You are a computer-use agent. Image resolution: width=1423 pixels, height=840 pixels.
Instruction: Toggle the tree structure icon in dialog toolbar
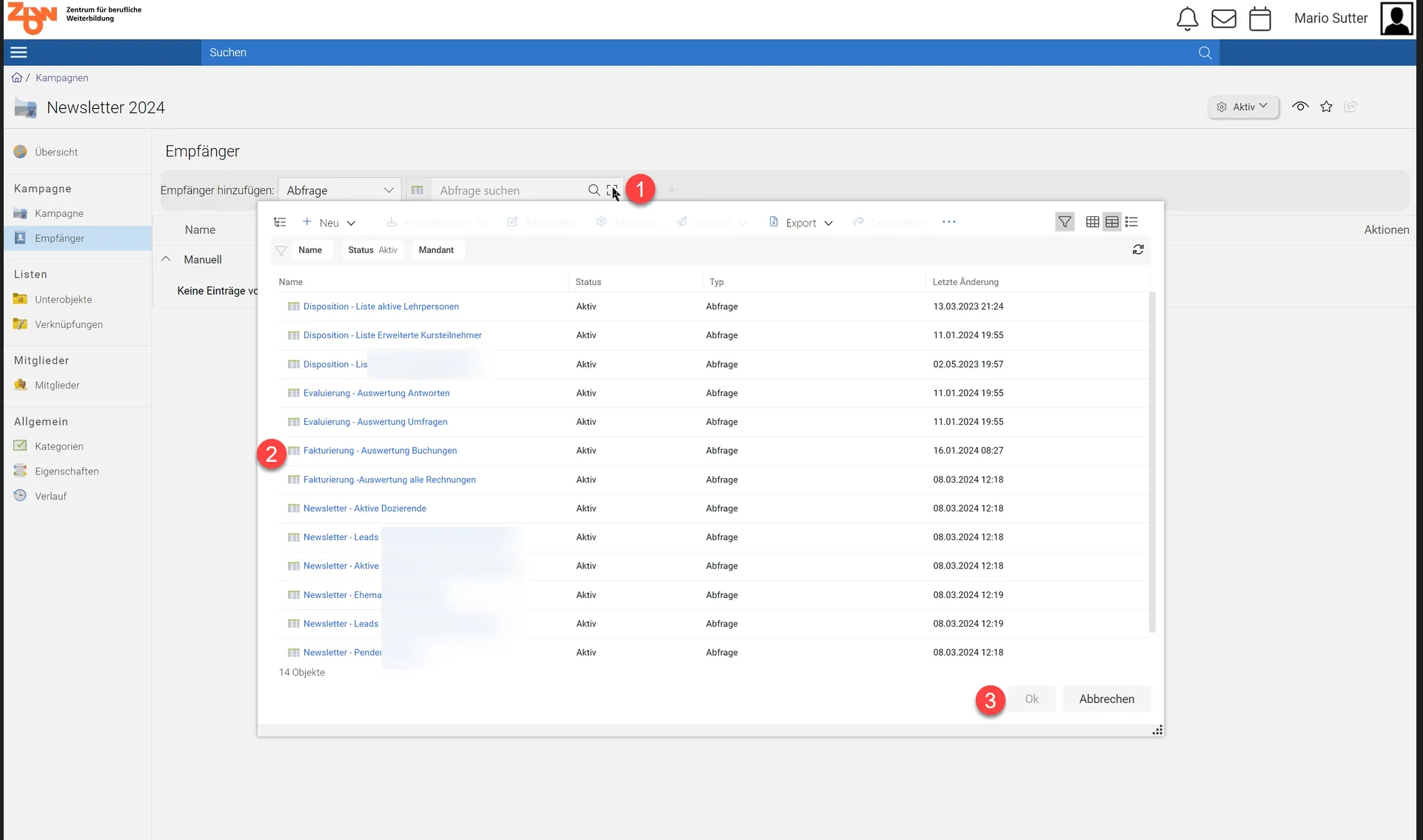click(x=280, y=222)
